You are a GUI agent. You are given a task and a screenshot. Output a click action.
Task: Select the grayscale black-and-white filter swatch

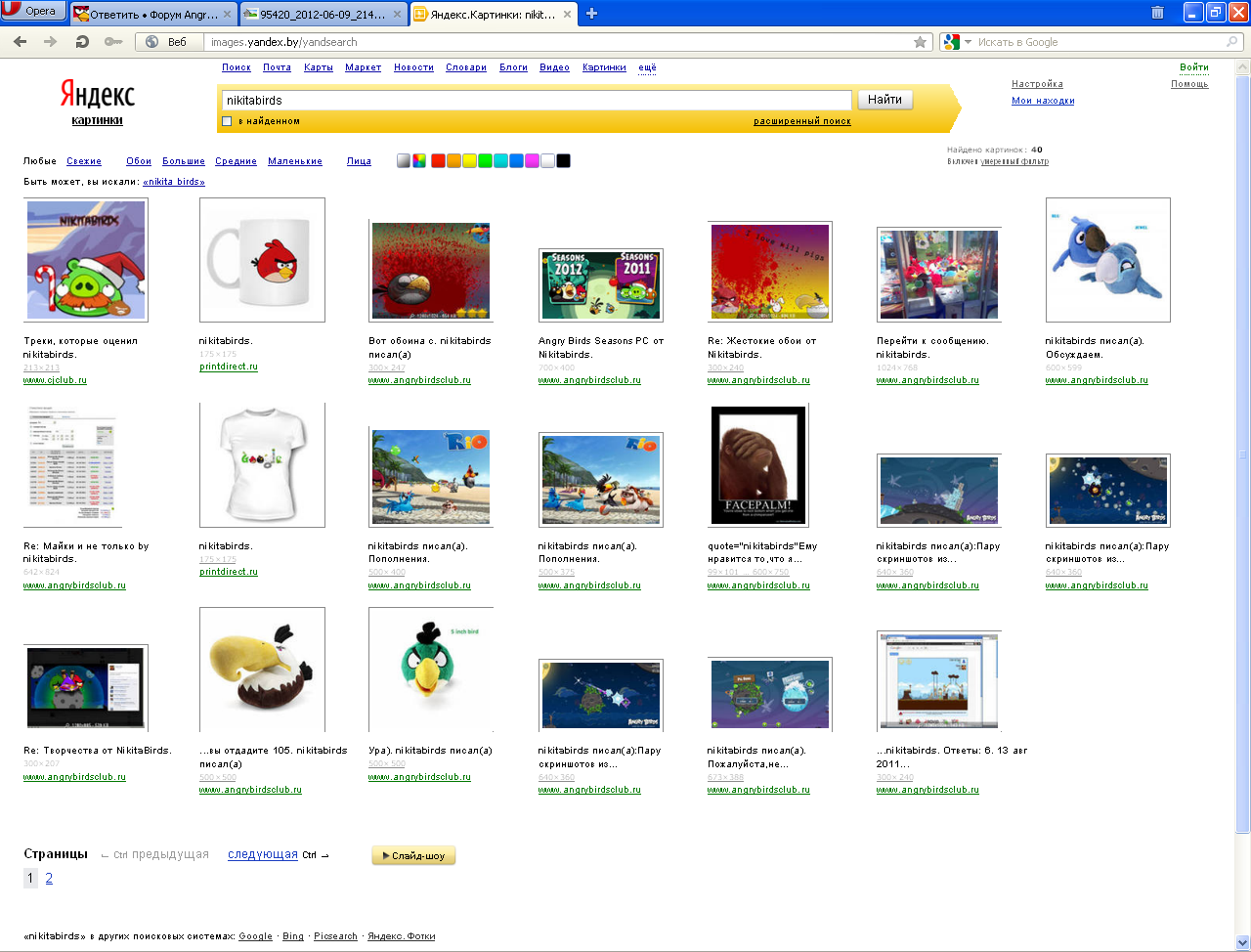pyautogui.click(x=404, y=161)
